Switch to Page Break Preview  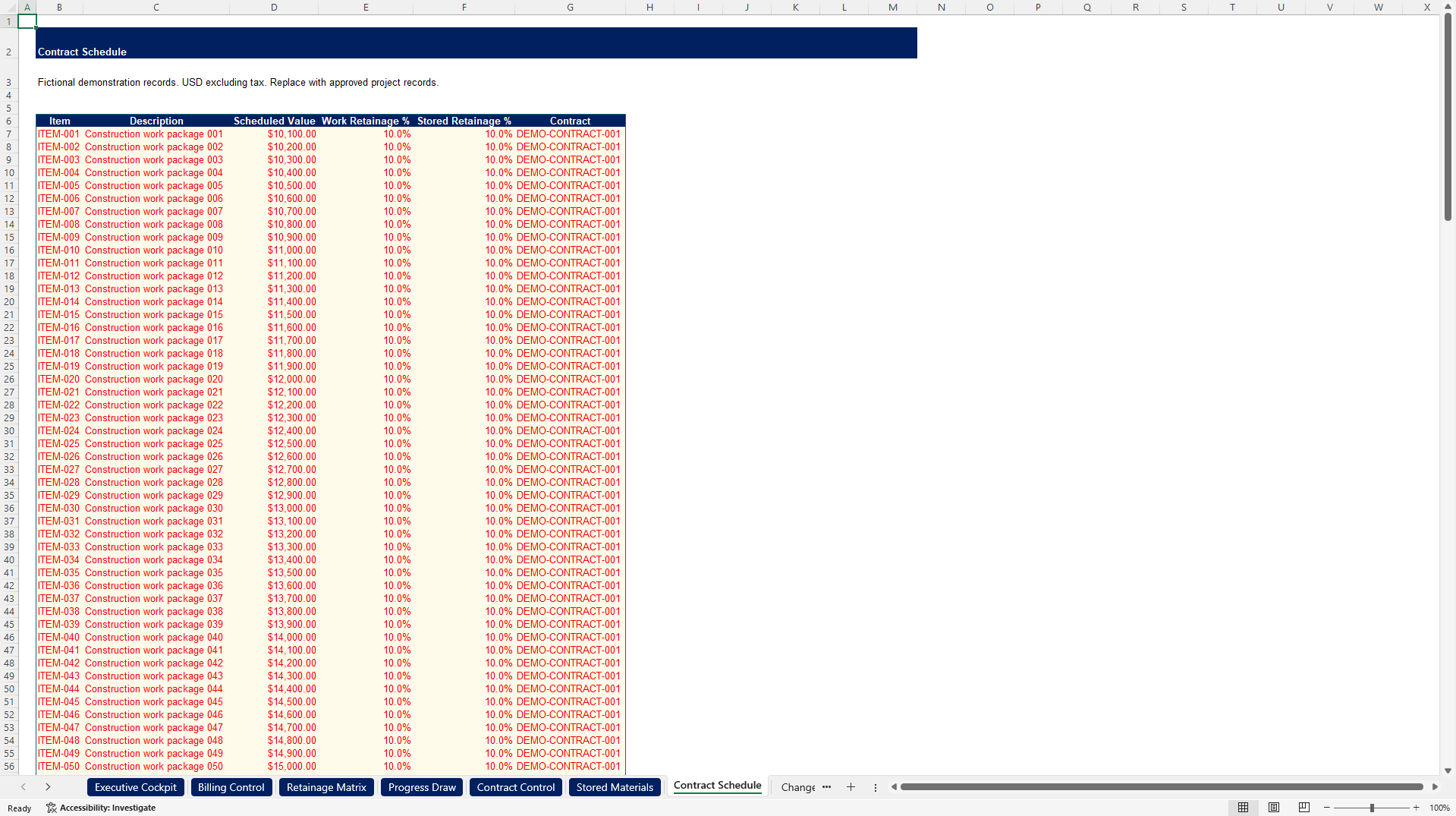click(1304, 808)
